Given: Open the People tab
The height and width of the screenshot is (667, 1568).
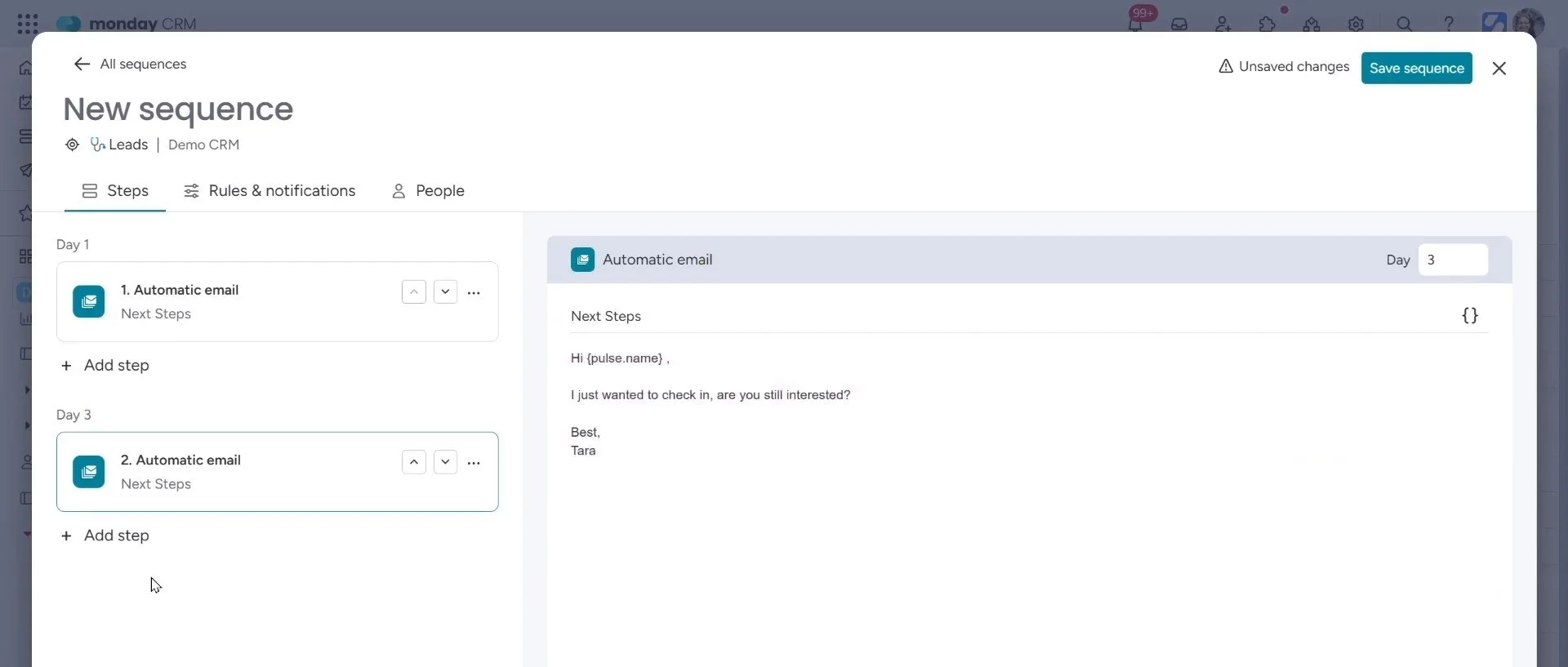Looking at the screenshot, I should (x=428, y=191).
